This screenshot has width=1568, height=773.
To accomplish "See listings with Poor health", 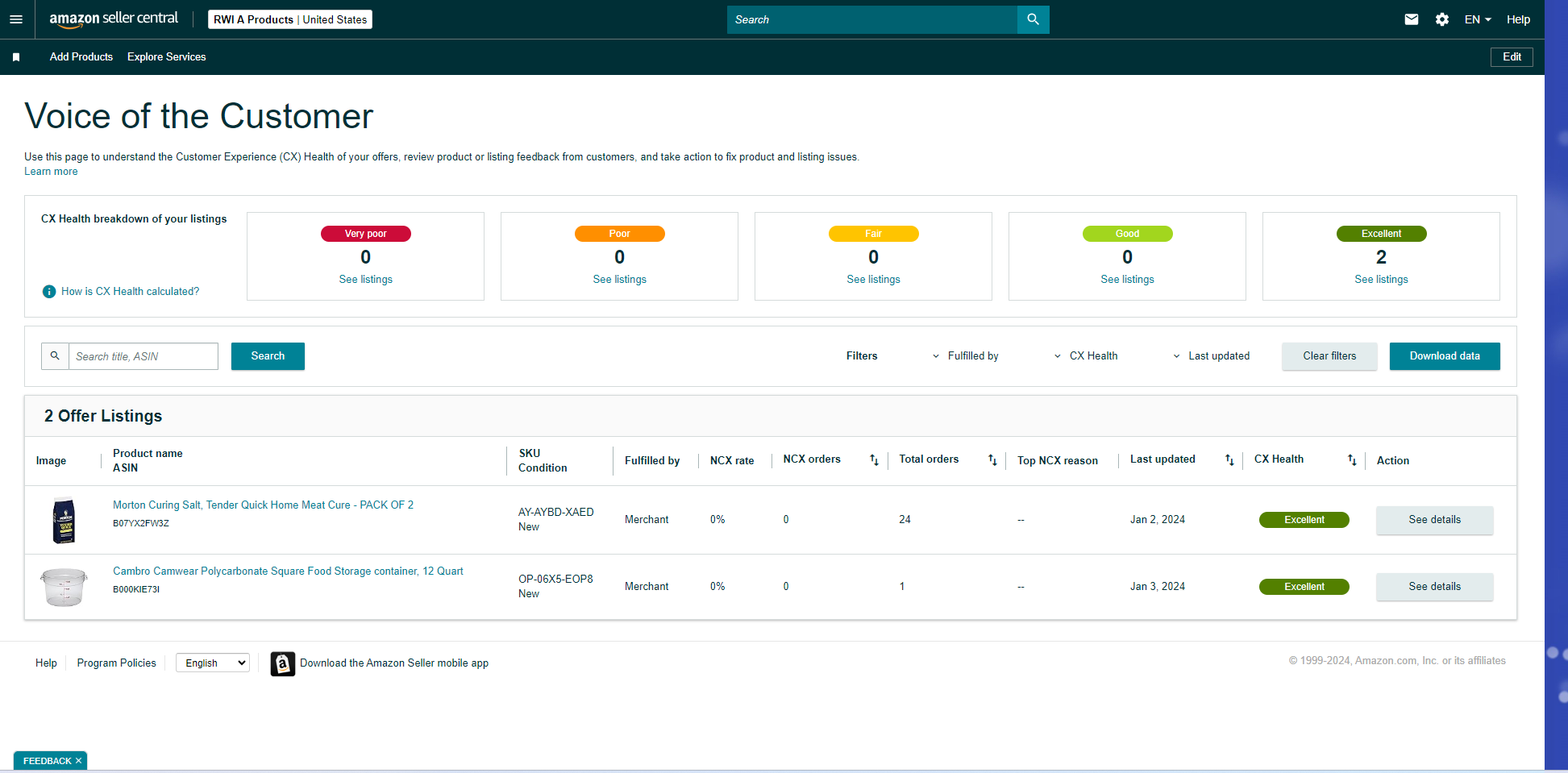I will [620, 280].
